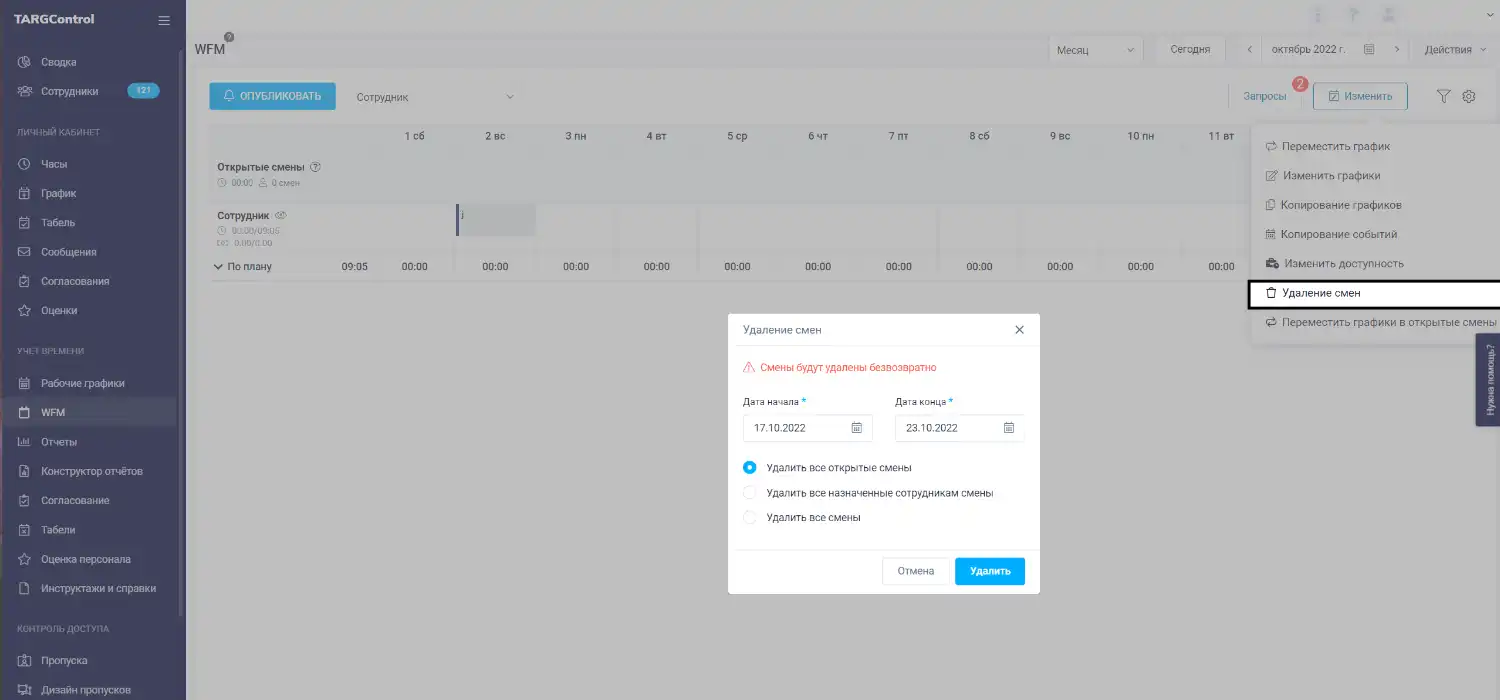Click the Инструктажи и справки document icon
The height and width of the screenshot is (700, 1500).
tap(24, 588)
